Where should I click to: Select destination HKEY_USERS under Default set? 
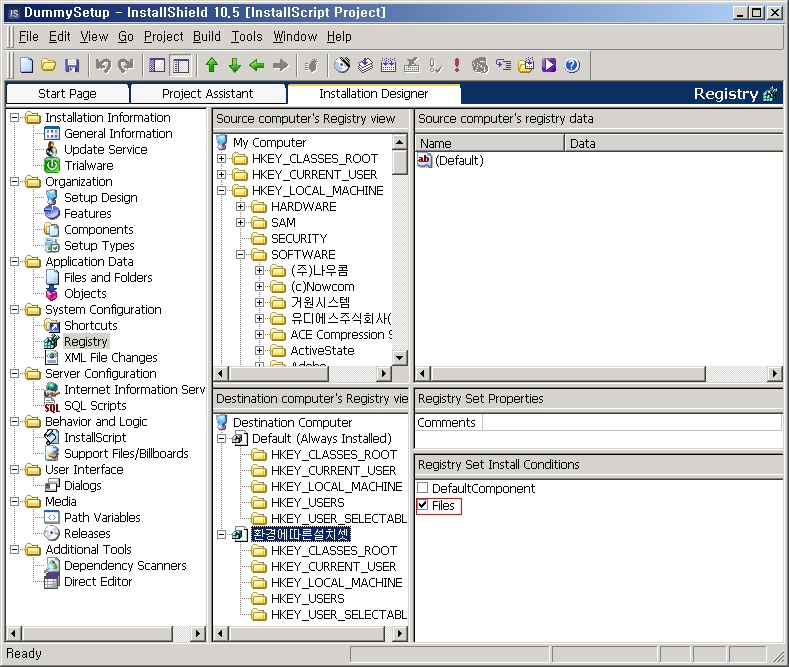tap(307, 503)
